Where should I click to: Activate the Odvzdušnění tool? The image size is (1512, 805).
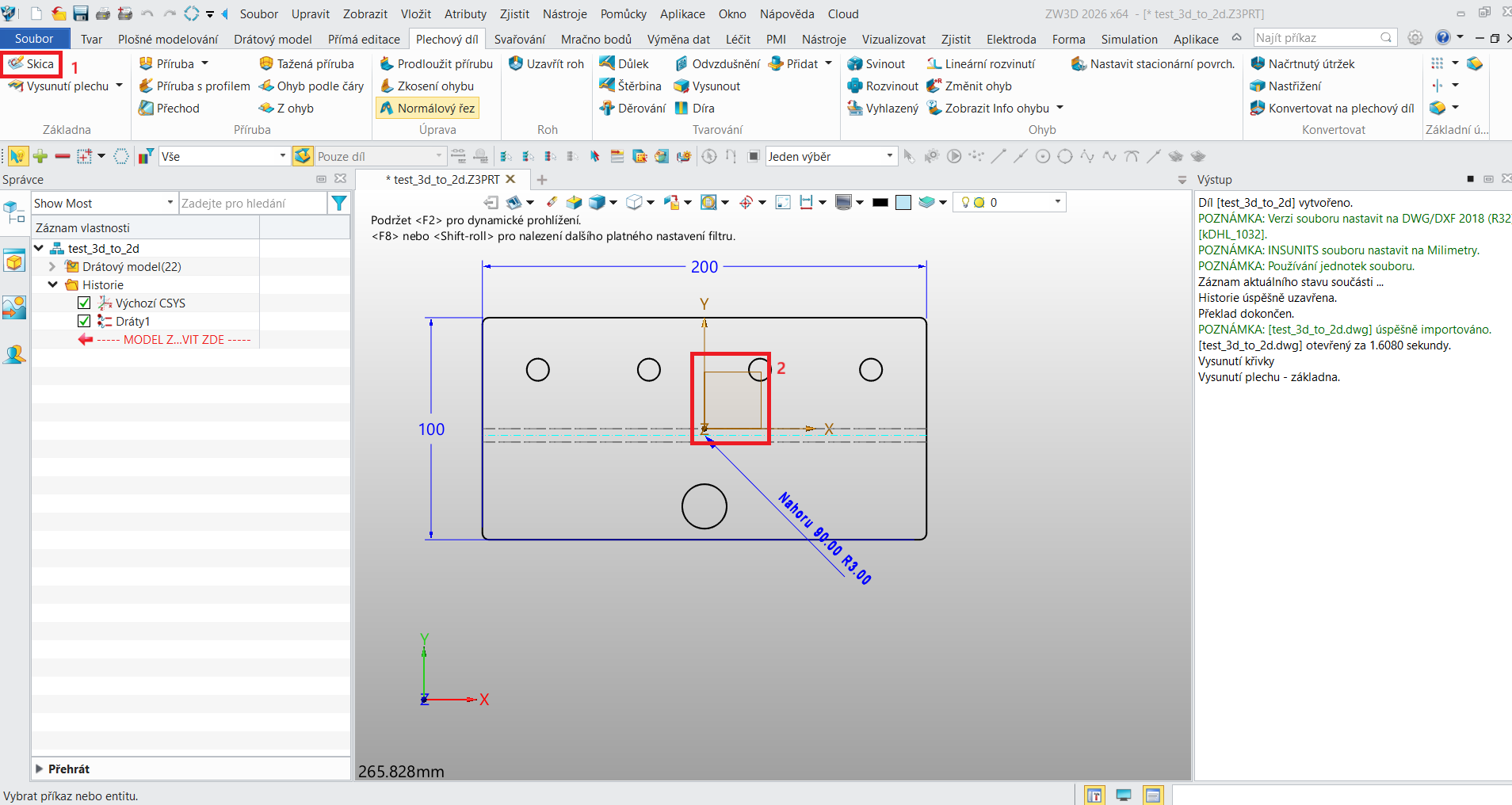tap(717, 63)
